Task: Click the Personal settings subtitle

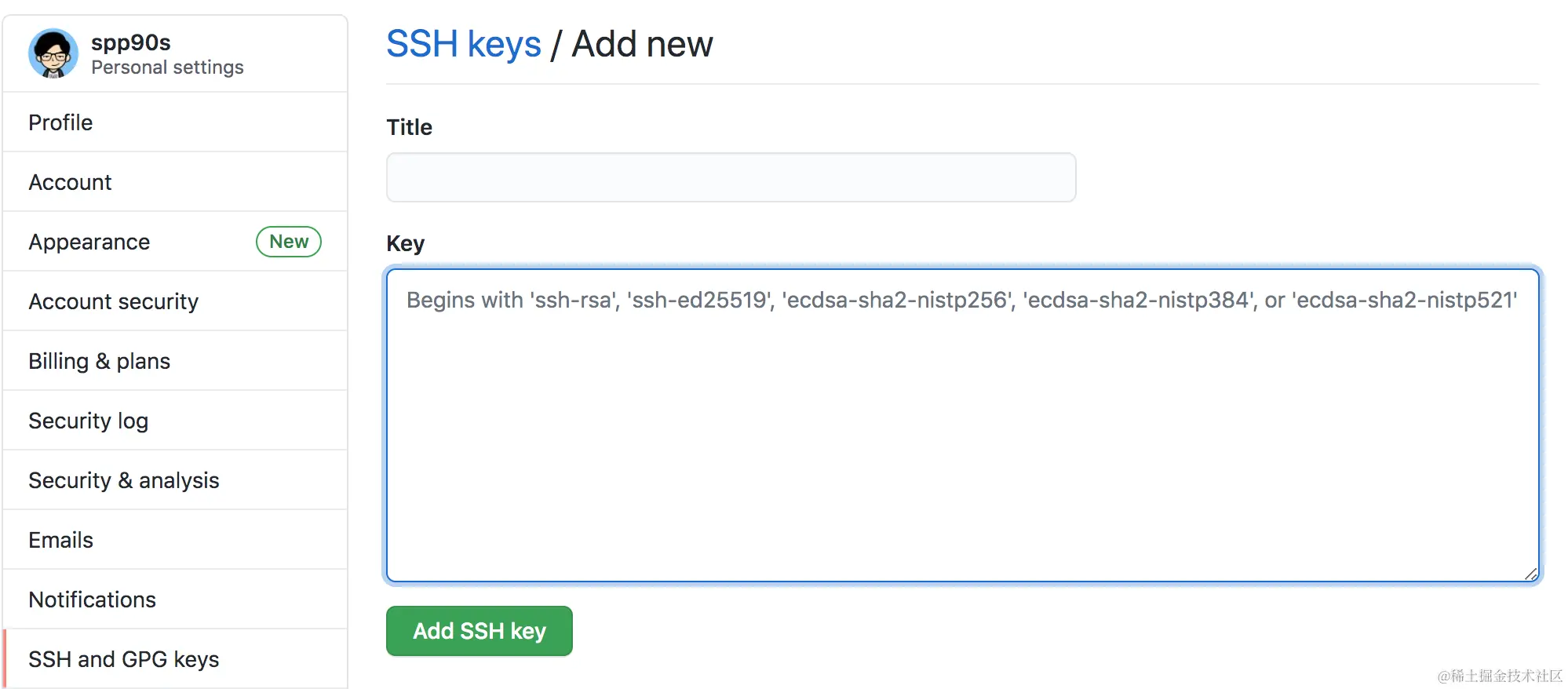Action: tap(167, 67)
